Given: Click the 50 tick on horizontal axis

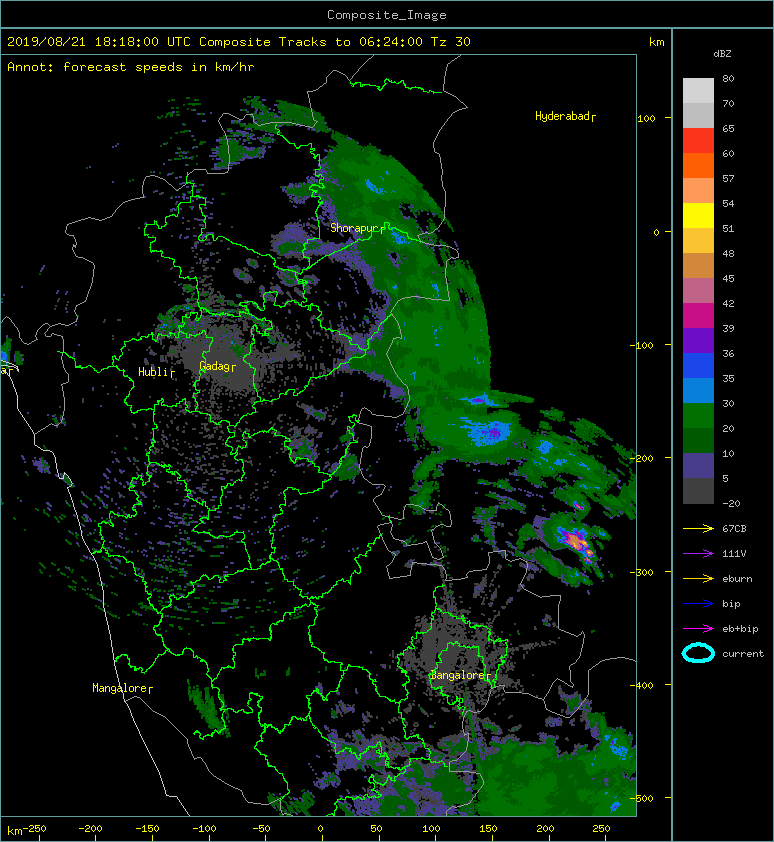Looking at the screenshot, I should point(376,829).
